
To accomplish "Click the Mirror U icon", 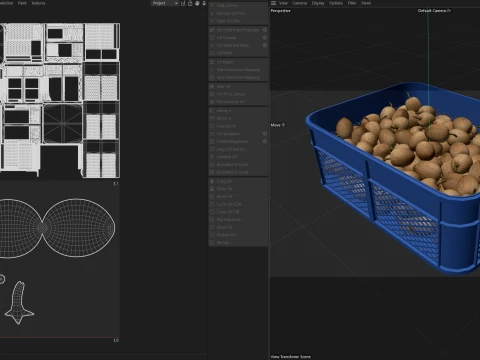I will pos(212,111).
